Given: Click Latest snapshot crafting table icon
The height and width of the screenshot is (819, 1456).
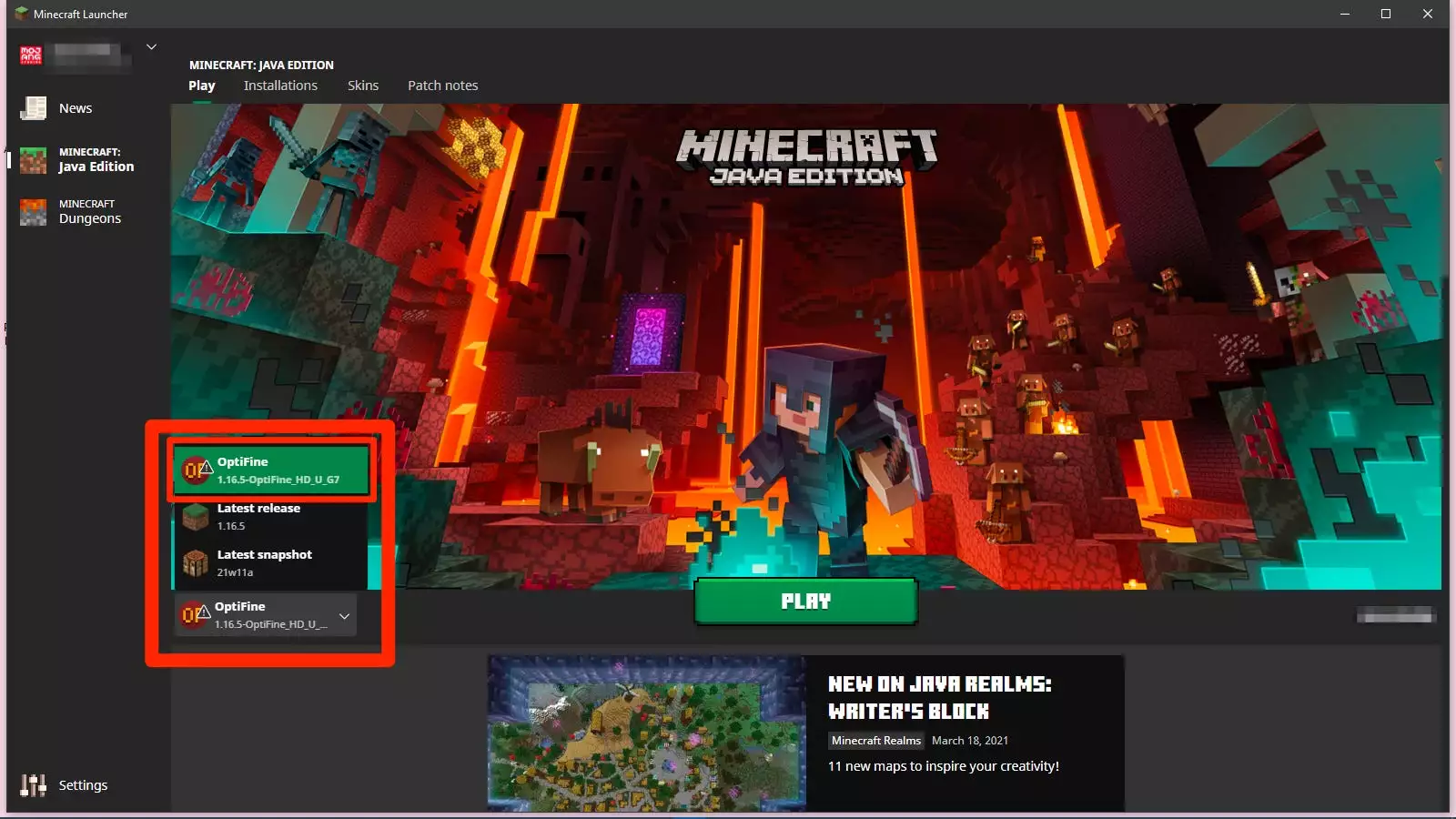Looking at the screenshot, I should [196, 564].
